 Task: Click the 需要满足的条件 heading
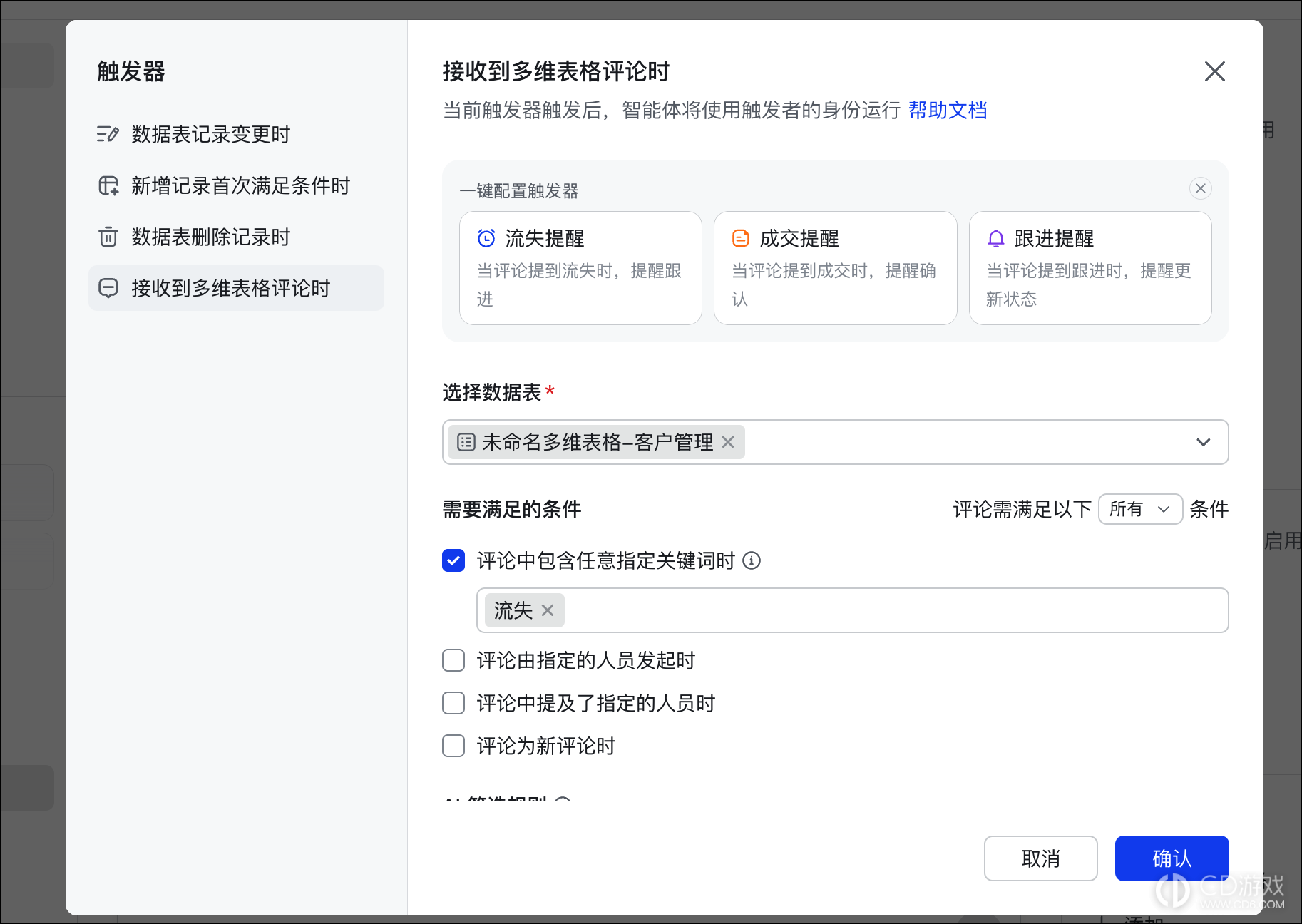coord(512,509)
